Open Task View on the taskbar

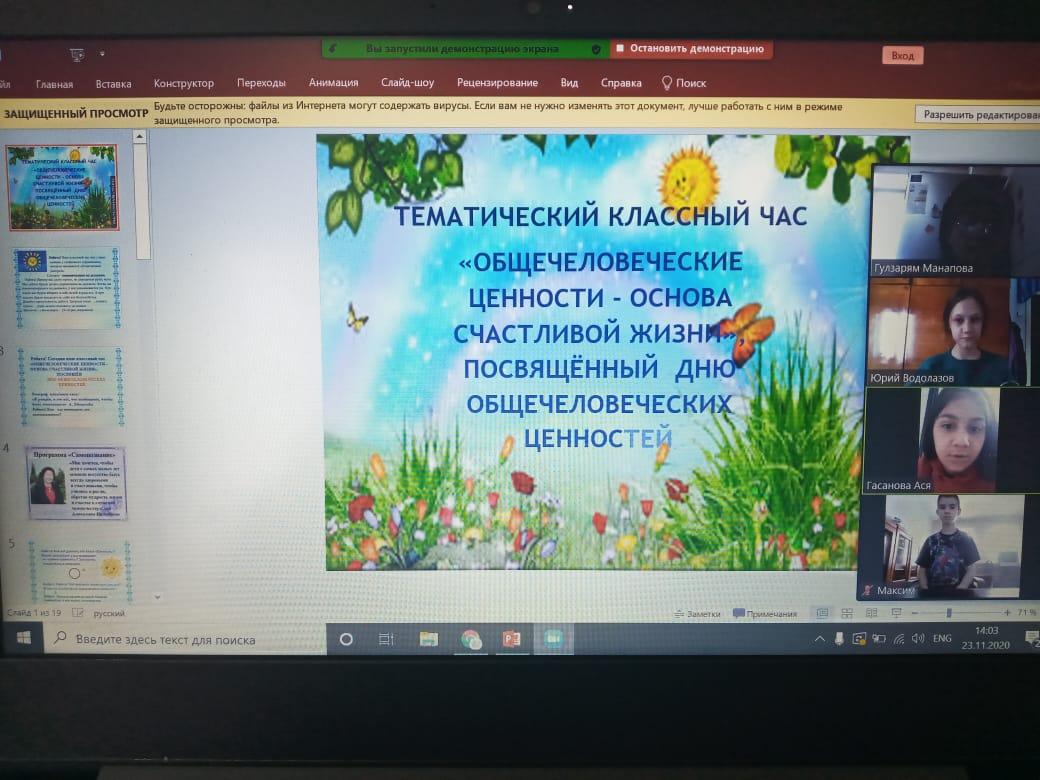tap(386, 639)
